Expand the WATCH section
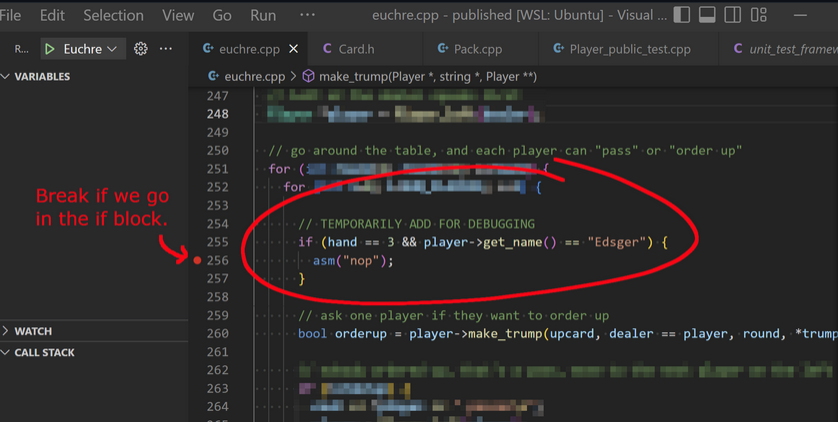The image size is (838, 422). pos(7,331)
